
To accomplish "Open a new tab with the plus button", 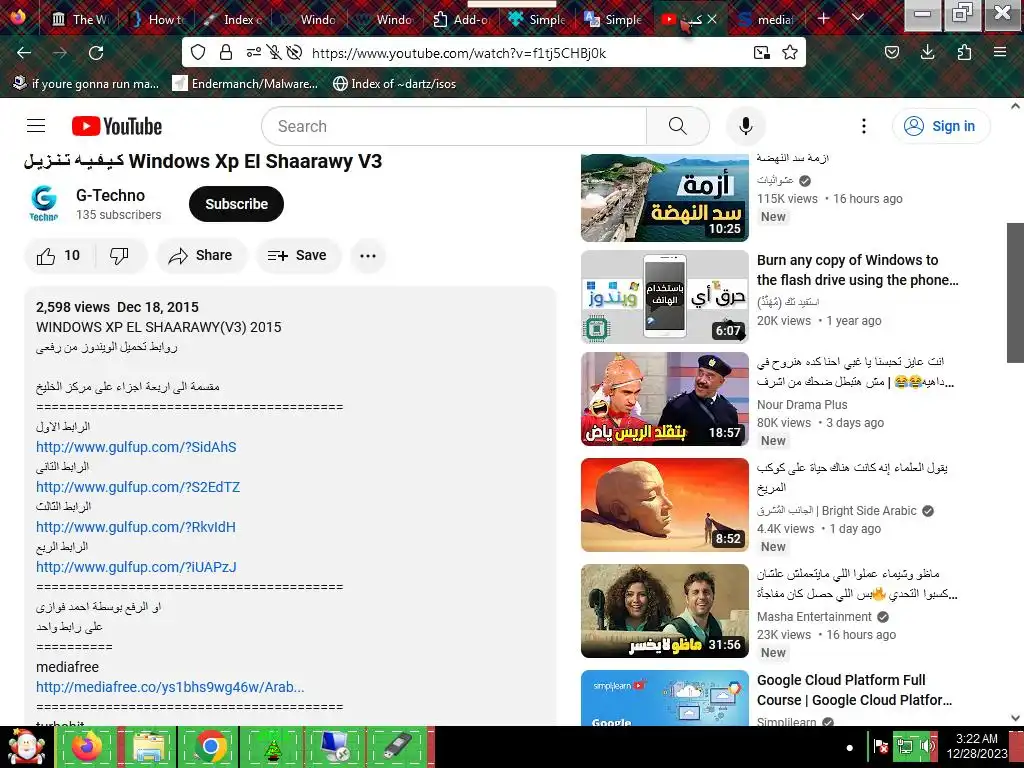I will [x=824, y=18].
